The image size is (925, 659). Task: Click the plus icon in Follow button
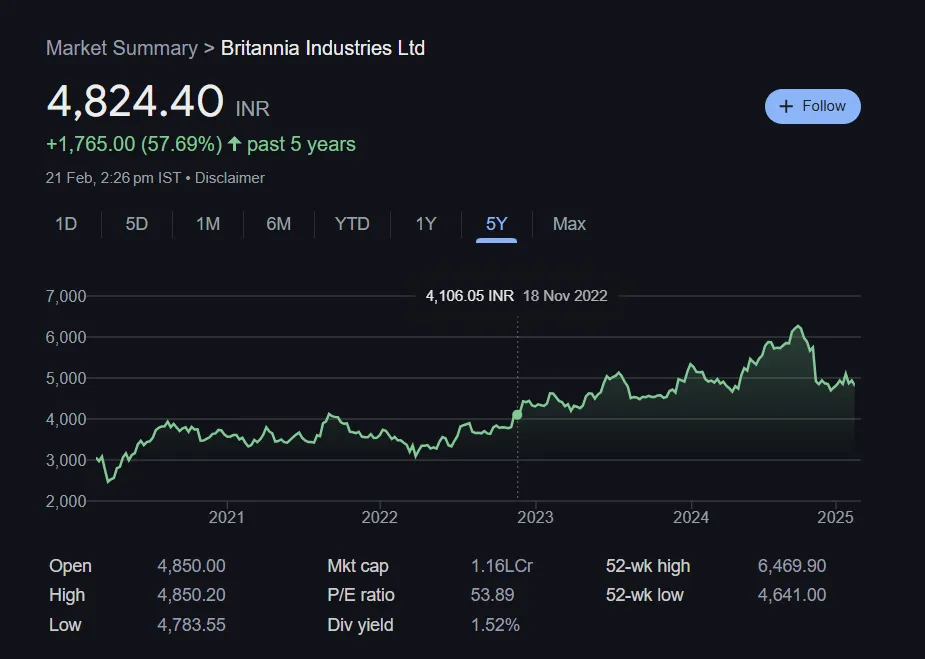tap(786, 106)
